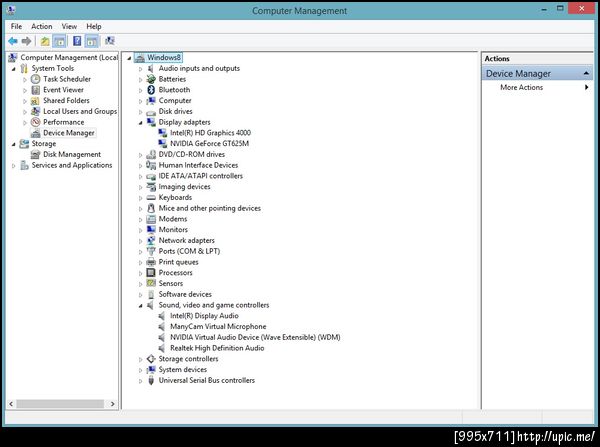Select NVIDIA GeForce GT625M device
The width and height of the screenshot is (600, 447).
(209, 144)
